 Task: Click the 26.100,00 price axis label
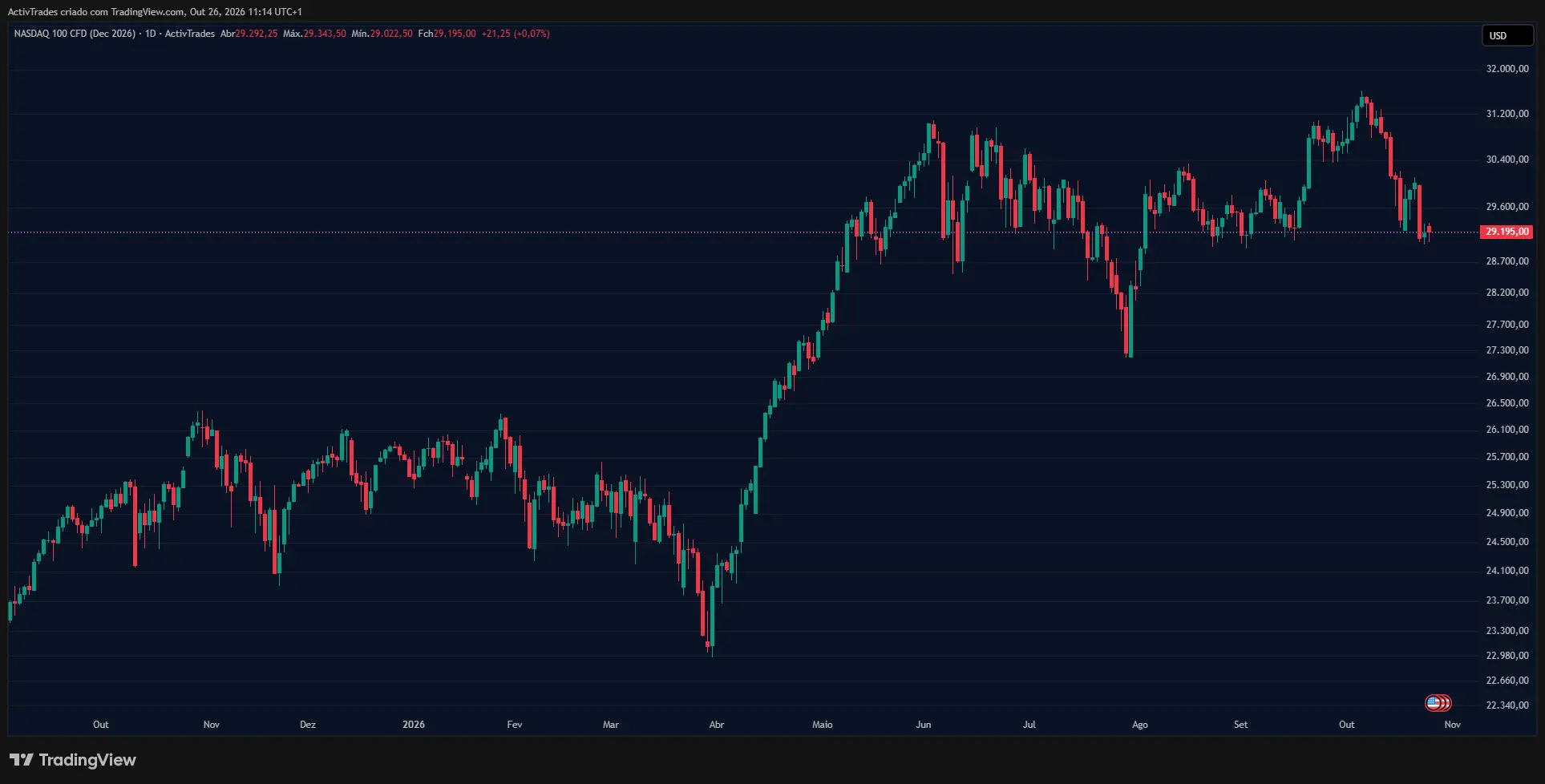(1507, 430)
